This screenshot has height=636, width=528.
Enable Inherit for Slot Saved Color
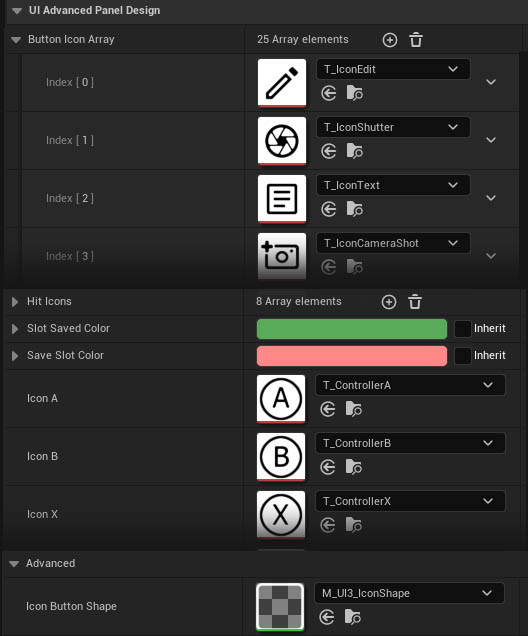[462, 329]
